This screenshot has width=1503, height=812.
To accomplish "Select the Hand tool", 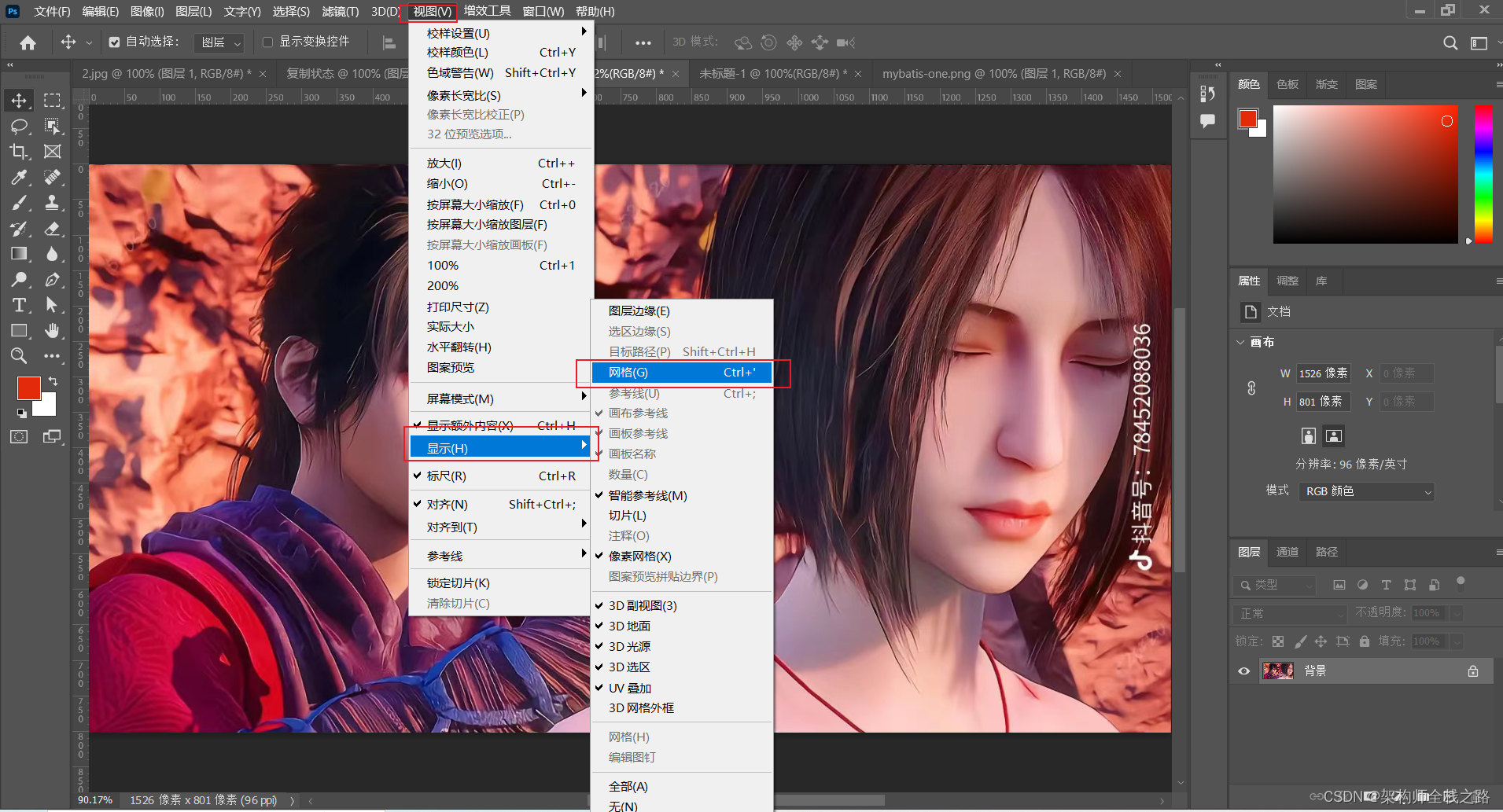I will [x=52, y=331].
